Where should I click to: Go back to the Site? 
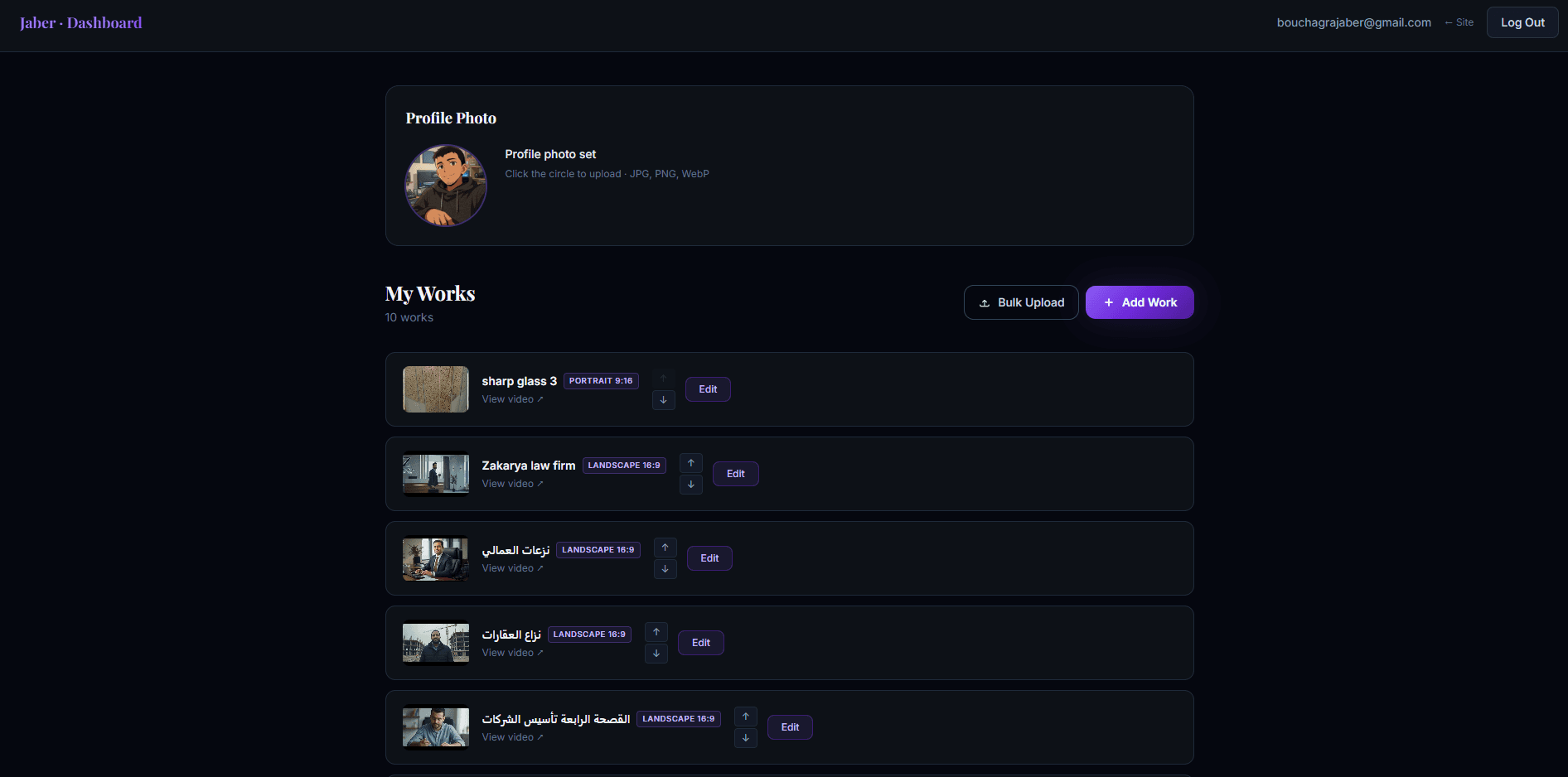coord(1459,22)
